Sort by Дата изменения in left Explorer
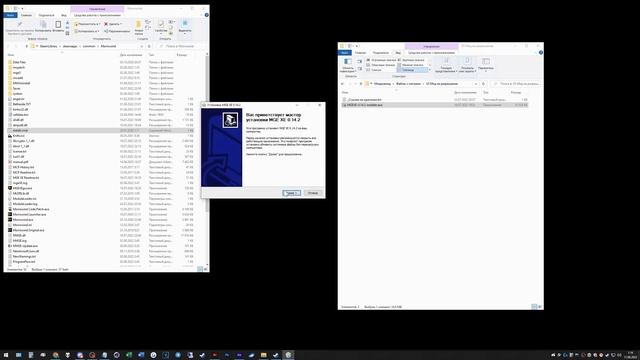 coord(131,55)
